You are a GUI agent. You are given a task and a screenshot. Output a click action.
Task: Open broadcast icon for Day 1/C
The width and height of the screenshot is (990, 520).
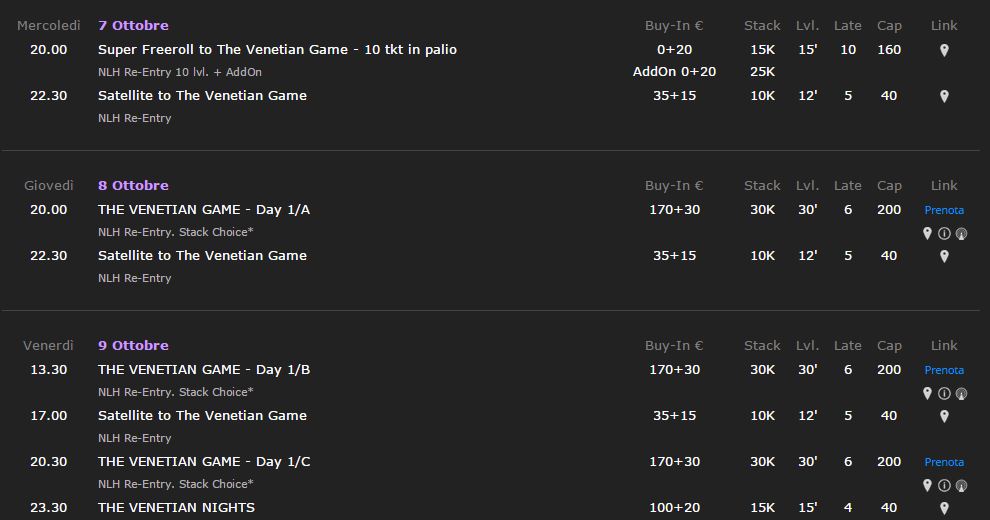coord(961,485)
